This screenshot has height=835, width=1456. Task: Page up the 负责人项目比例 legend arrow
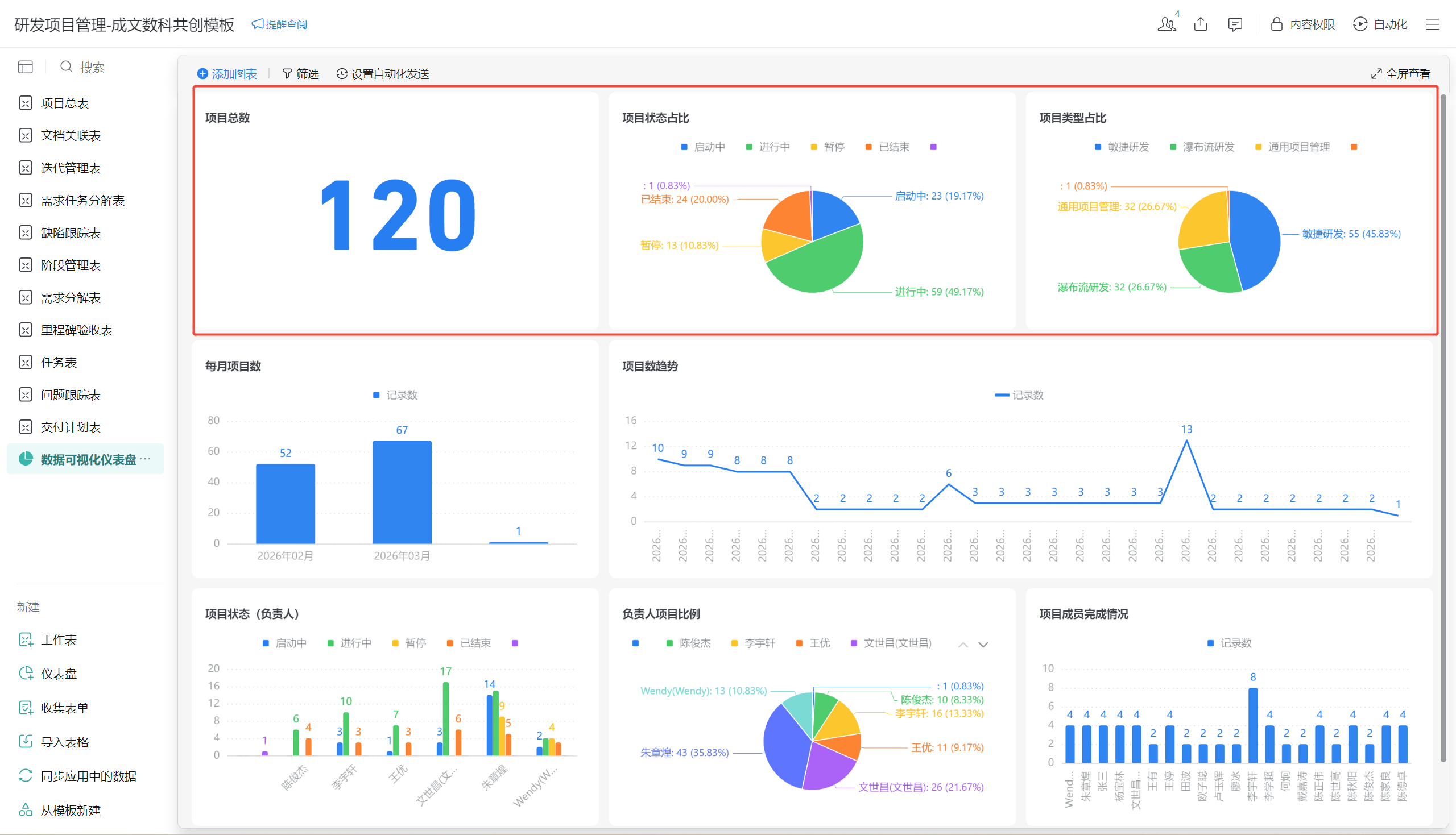(963, 645)
